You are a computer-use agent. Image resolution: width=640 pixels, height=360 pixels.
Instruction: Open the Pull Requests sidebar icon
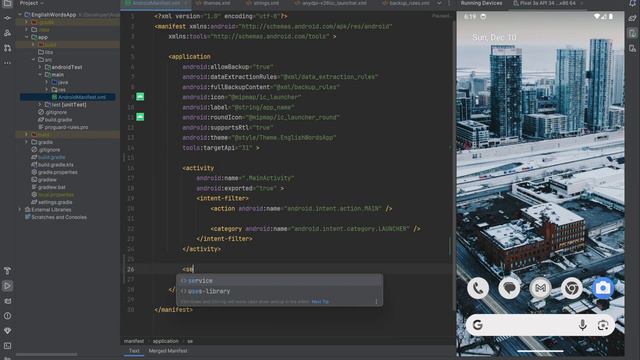click(x=7, y=48)
